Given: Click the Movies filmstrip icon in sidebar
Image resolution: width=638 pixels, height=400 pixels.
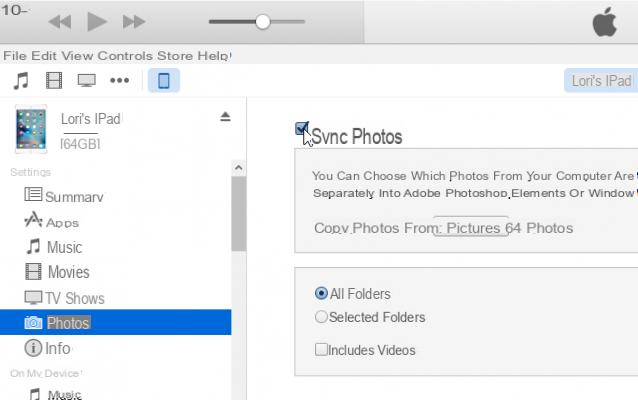Looking at the screenshot, I should [33, 272].
